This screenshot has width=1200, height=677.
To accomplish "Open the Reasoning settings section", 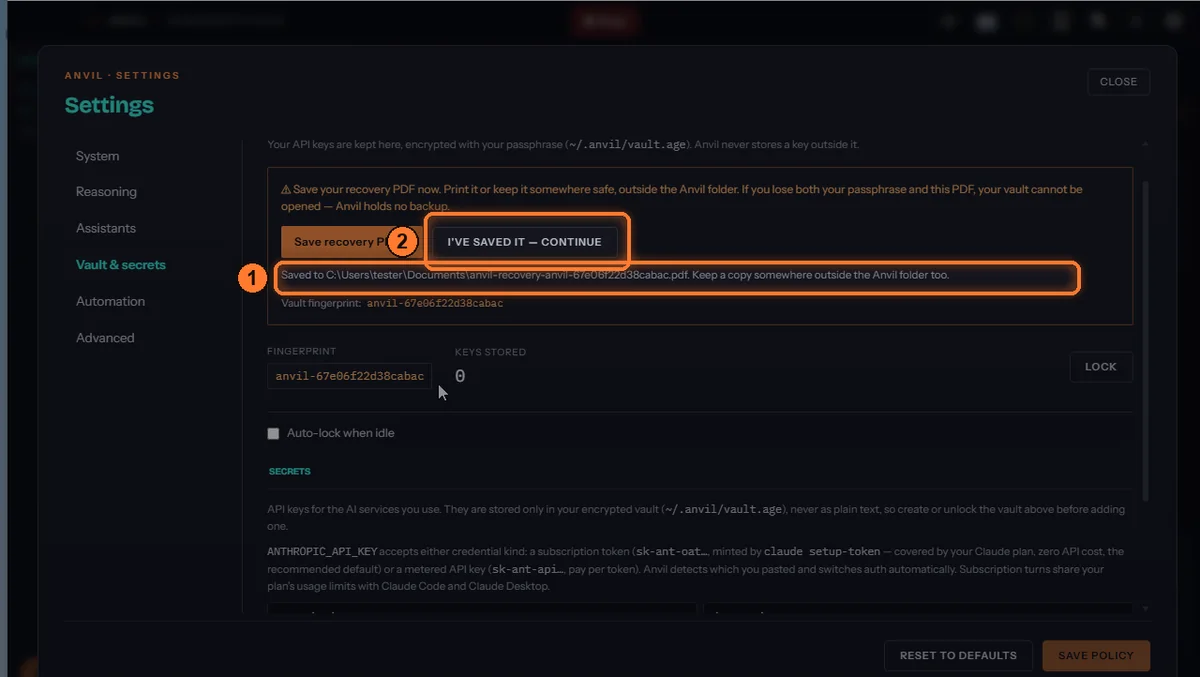I will pyautogui.click(x=106, y=192).
